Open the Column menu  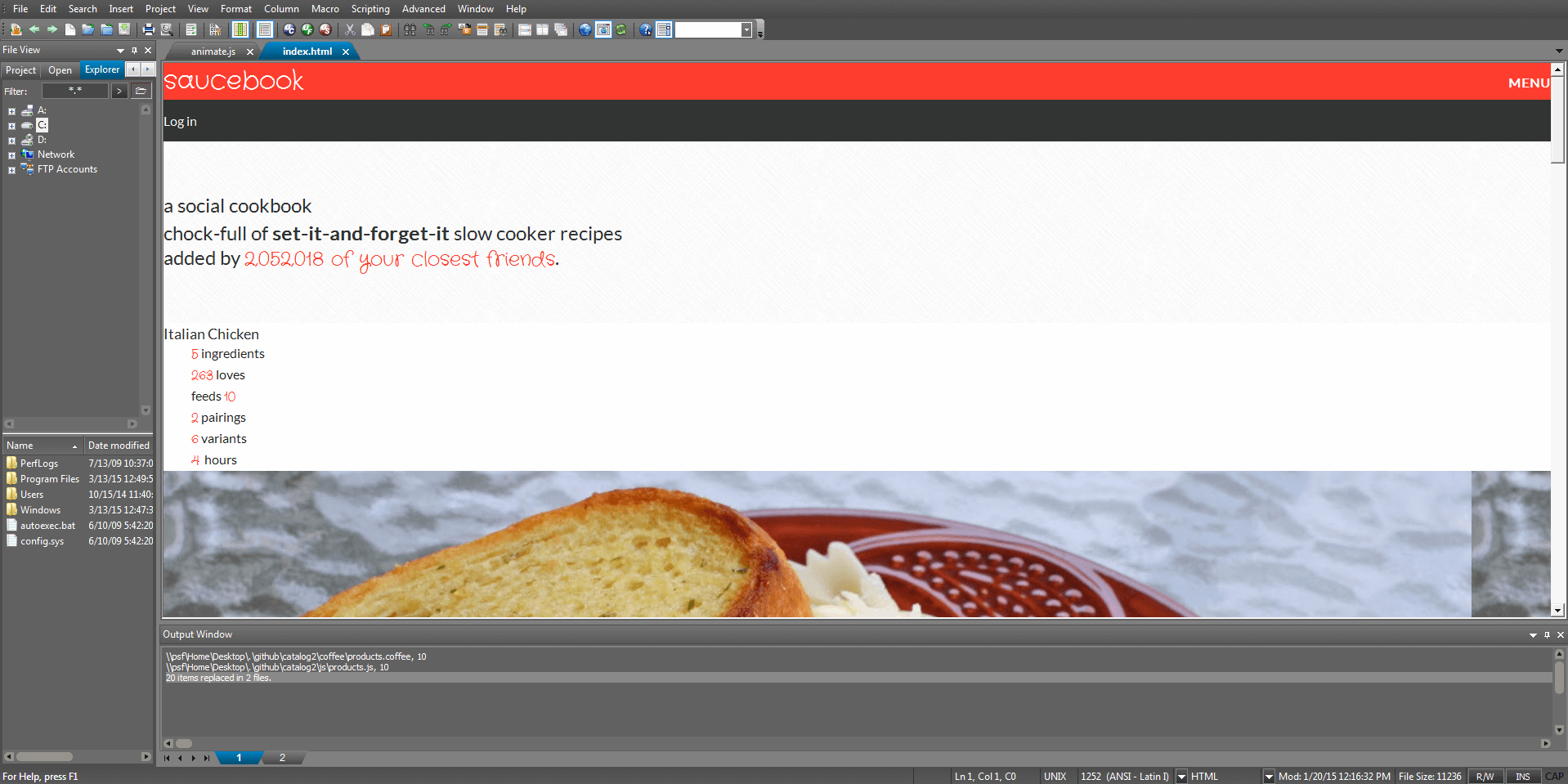tap(281, 9)
